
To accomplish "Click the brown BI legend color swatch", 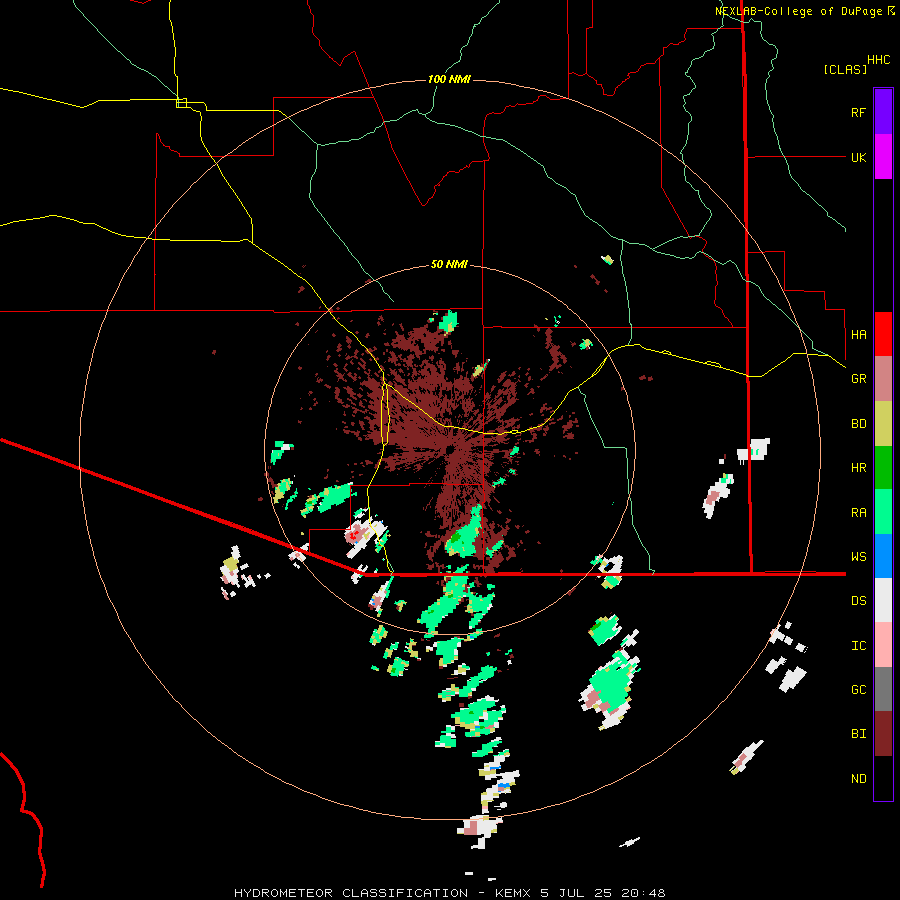I will 883,734.
